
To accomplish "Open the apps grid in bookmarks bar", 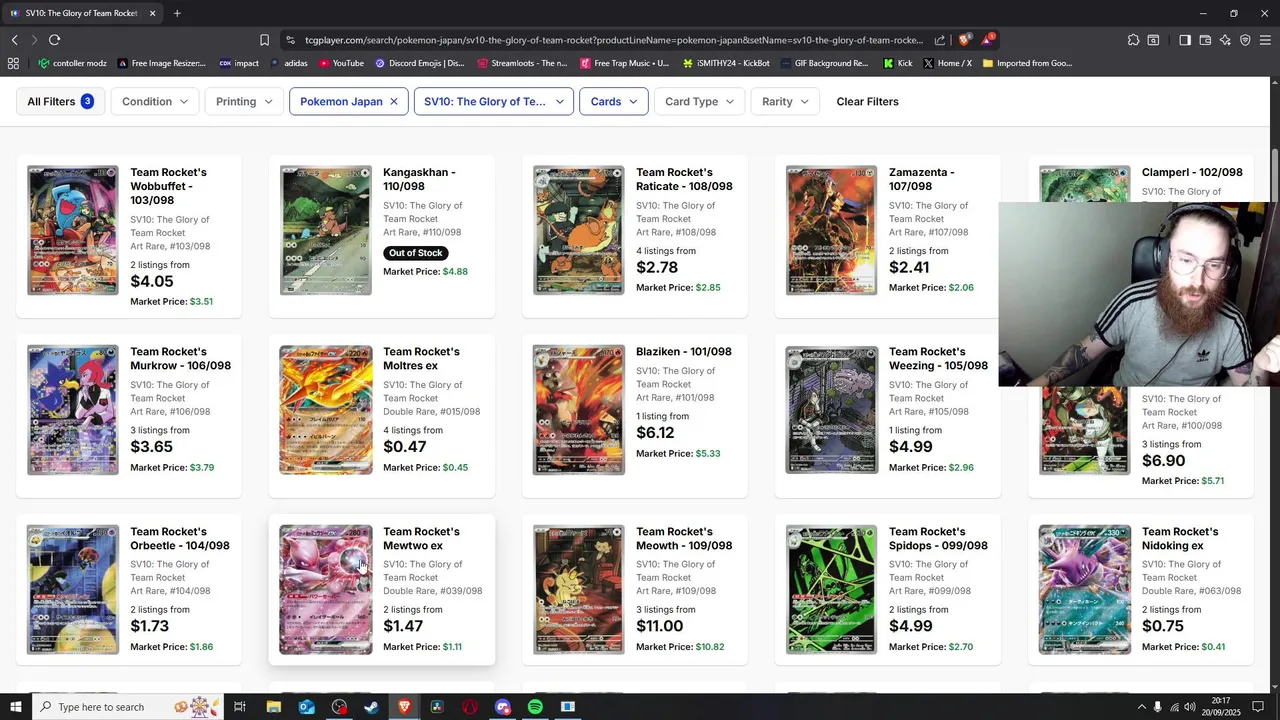I will coord(13,63).
